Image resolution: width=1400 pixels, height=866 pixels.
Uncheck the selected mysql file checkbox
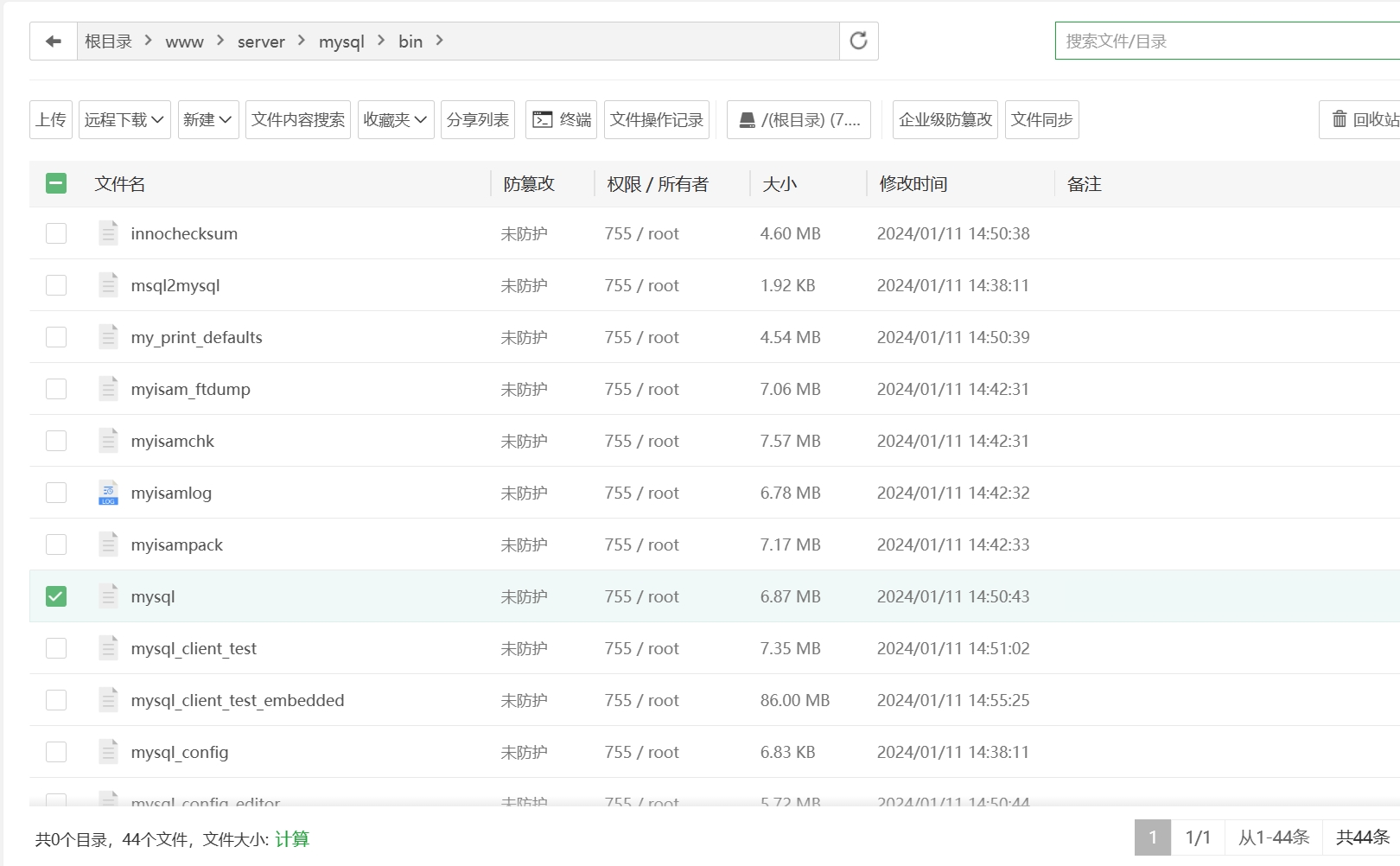[x=56, y=596]
